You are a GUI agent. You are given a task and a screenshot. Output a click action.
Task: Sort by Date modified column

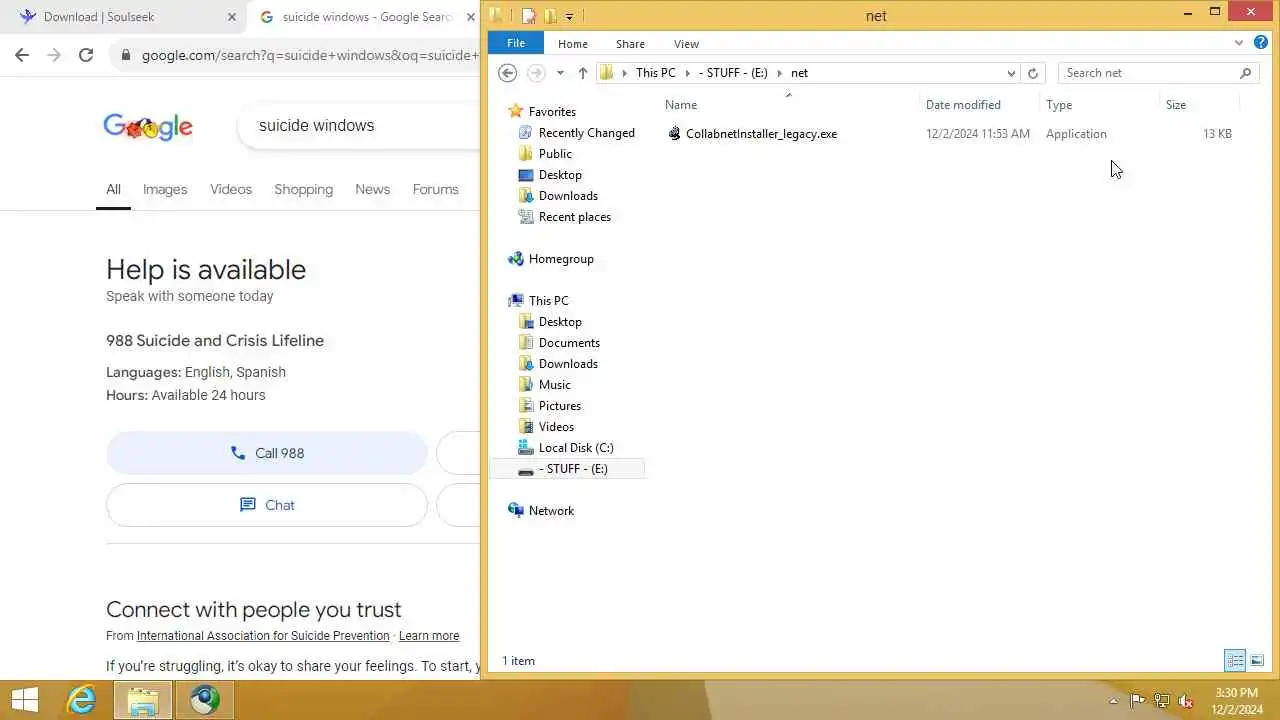(x=963, y=105)
